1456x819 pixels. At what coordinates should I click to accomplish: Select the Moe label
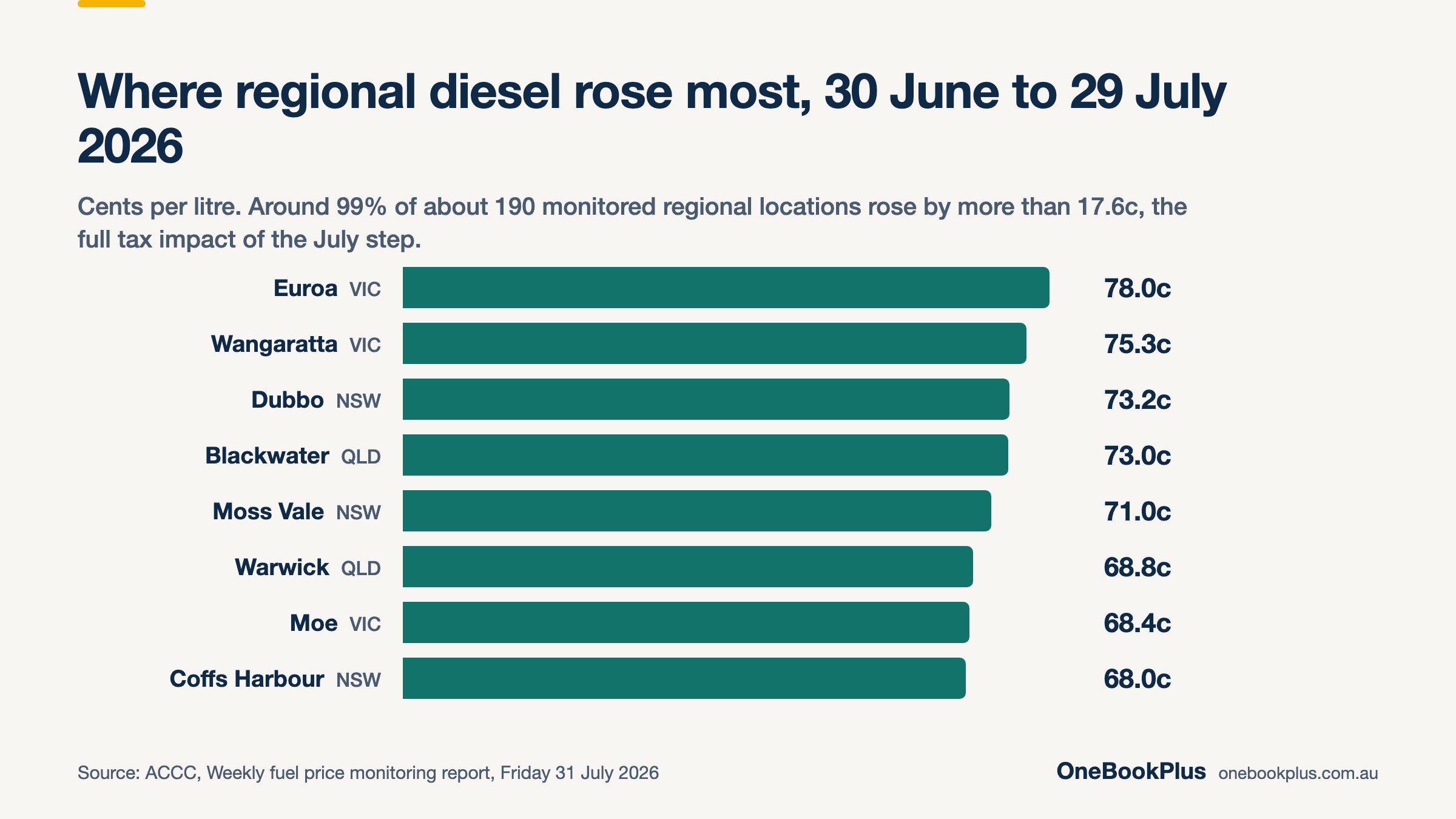(314, 623)
